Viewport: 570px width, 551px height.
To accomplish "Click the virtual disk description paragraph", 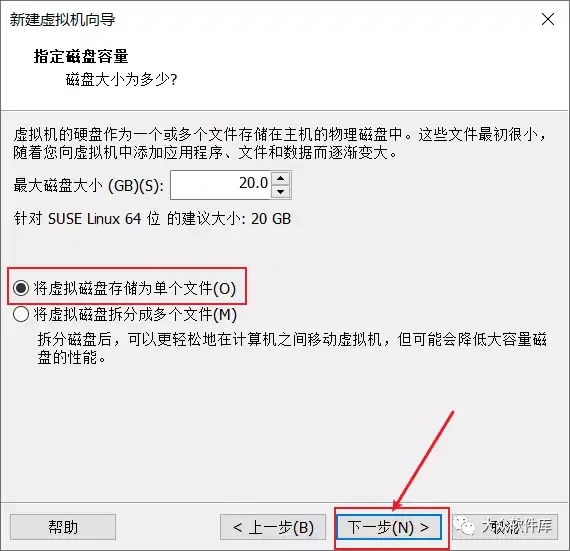I will 280,144.
